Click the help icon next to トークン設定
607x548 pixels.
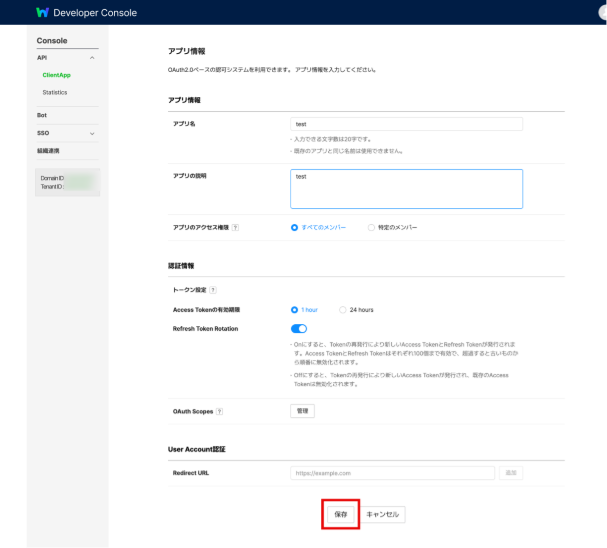click(x=213, y=290)
